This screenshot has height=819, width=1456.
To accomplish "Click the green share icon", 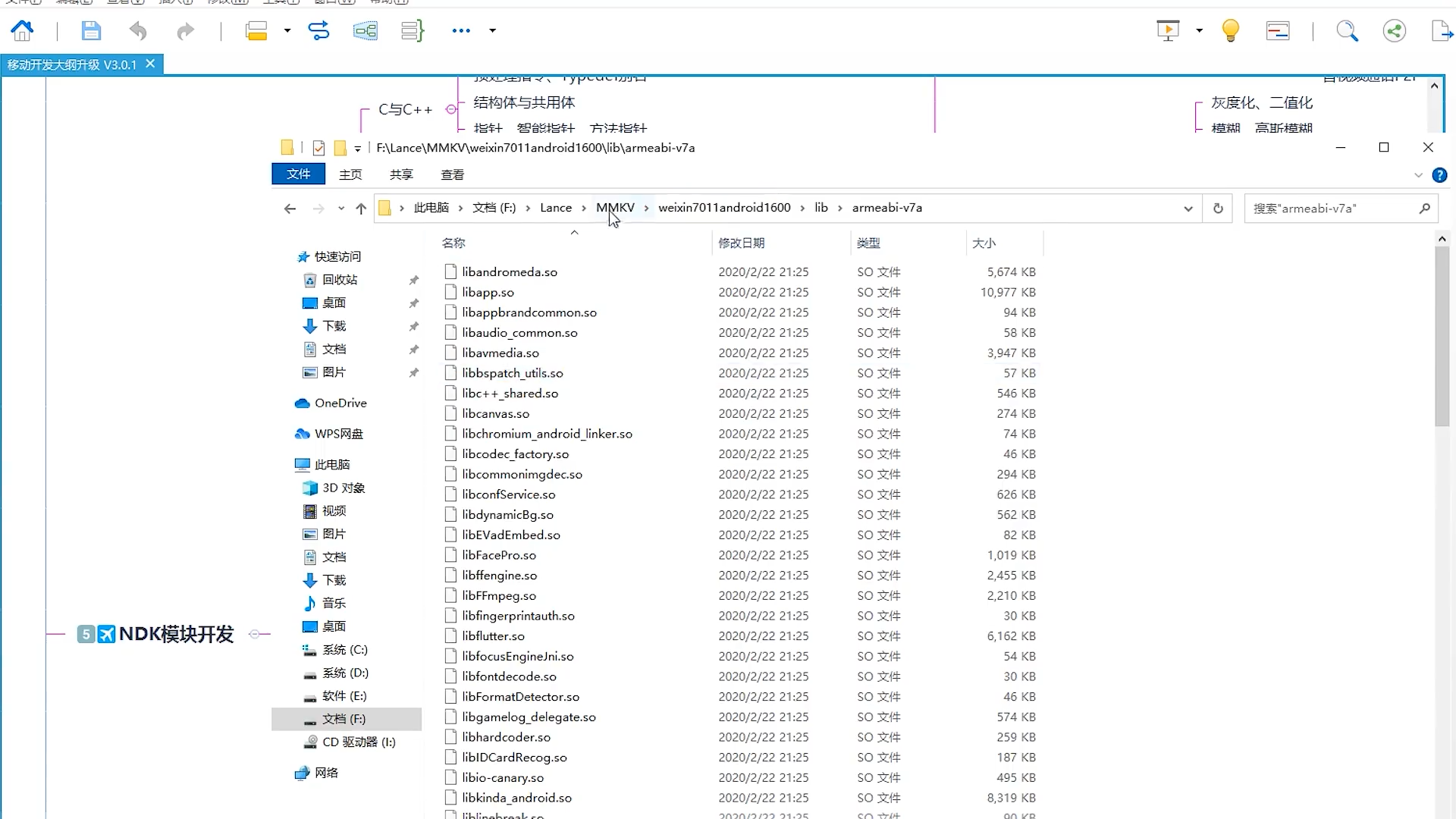I will (x=1394, y=30).
